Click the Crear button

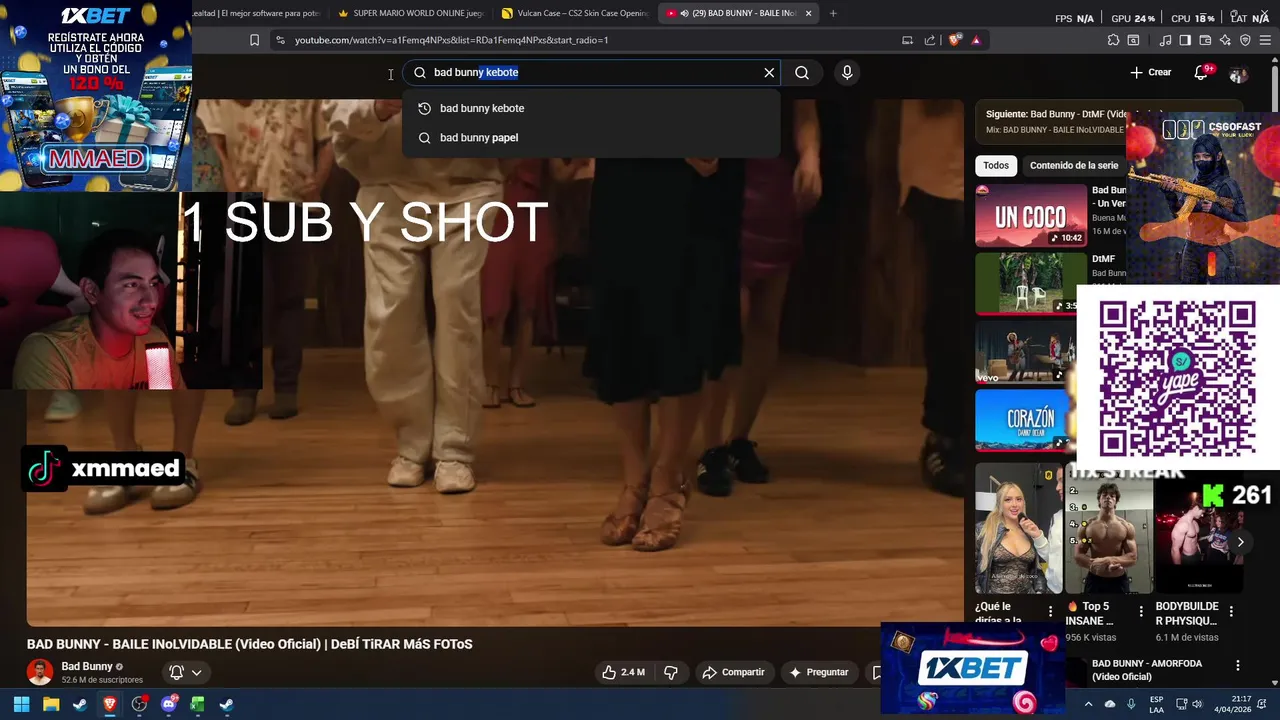coord(1151,72)
